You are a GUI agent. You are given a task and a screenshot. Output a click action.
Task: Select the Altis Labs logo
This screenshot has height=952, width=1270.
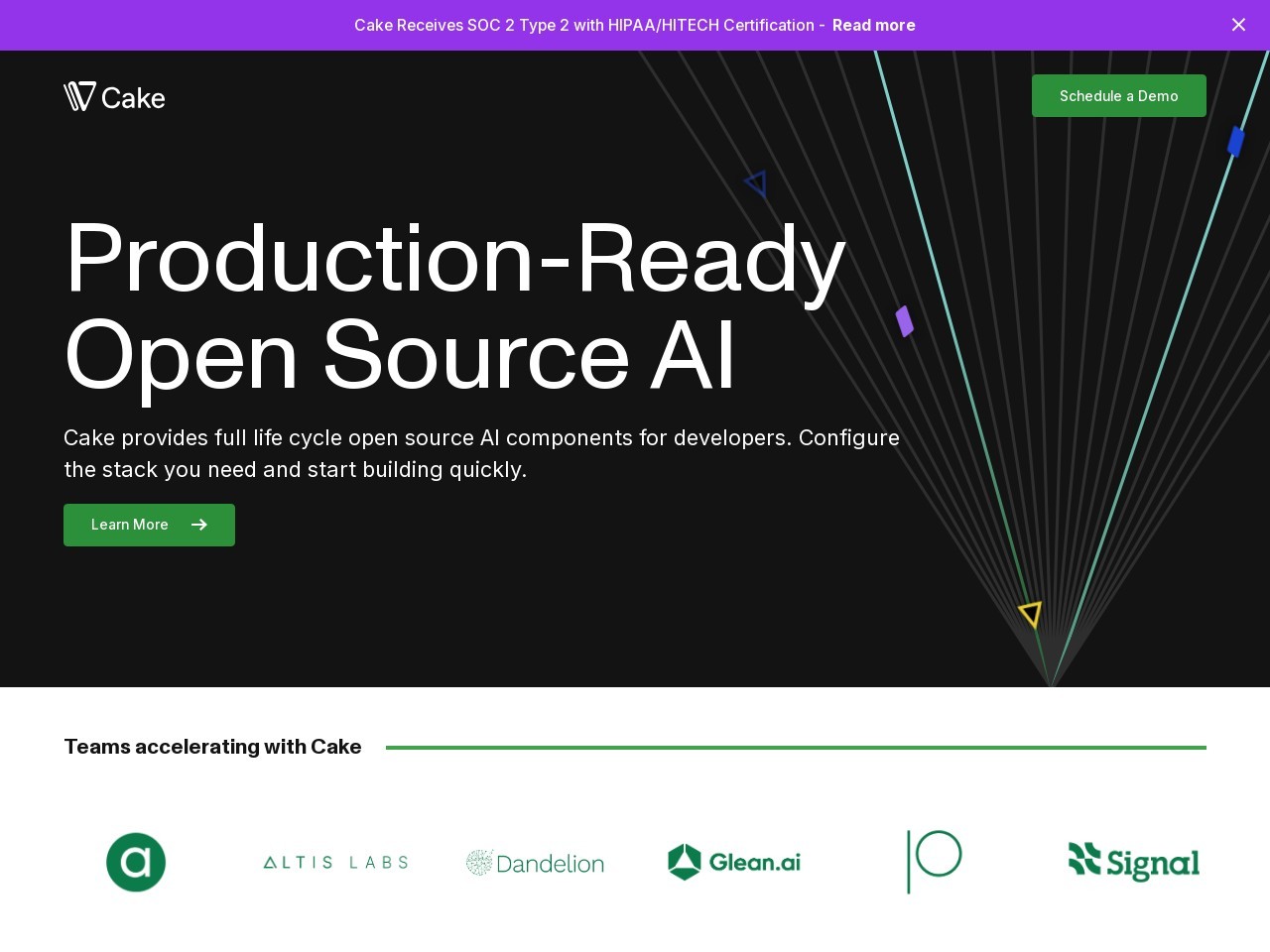click(335, 863)
